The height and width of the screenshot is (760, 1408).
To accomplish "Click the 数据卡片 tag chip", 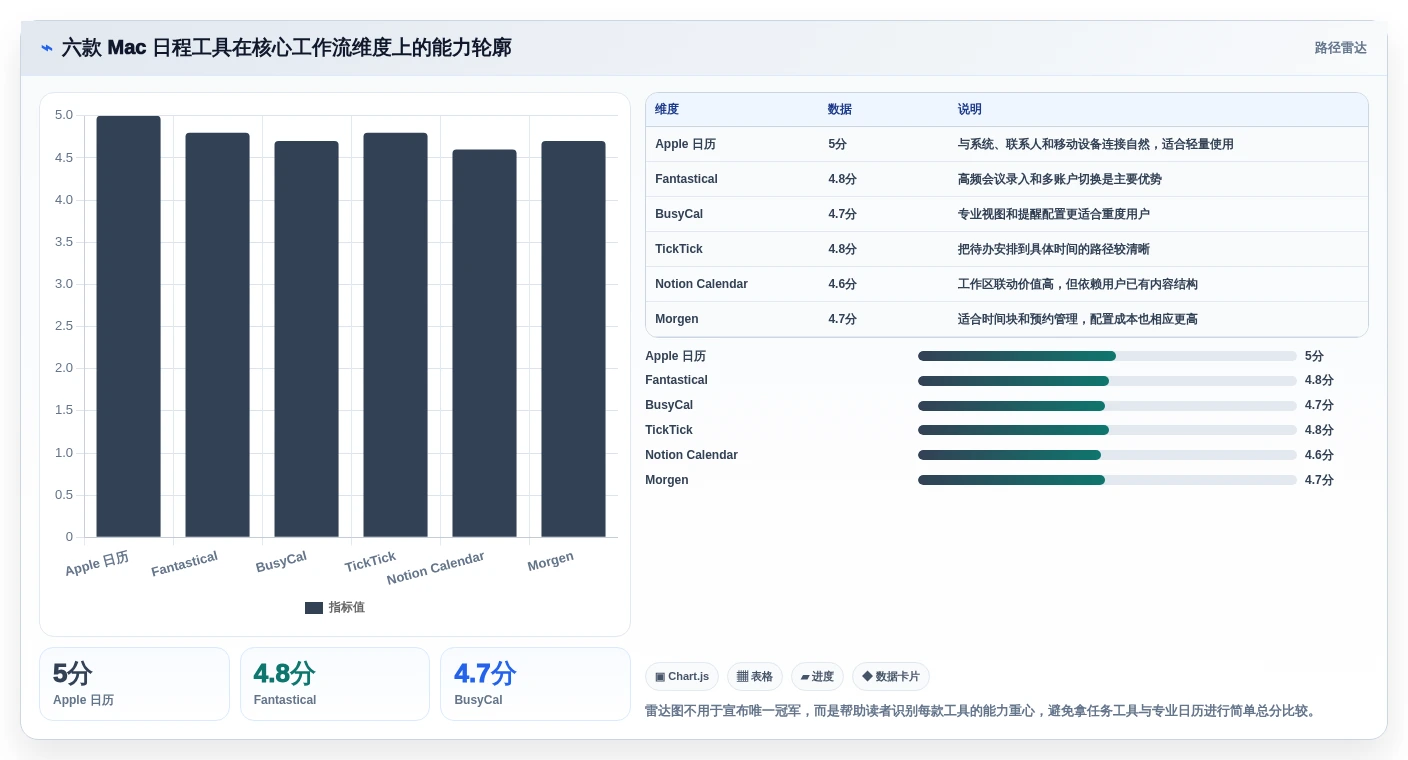I will tap(891, 677).
